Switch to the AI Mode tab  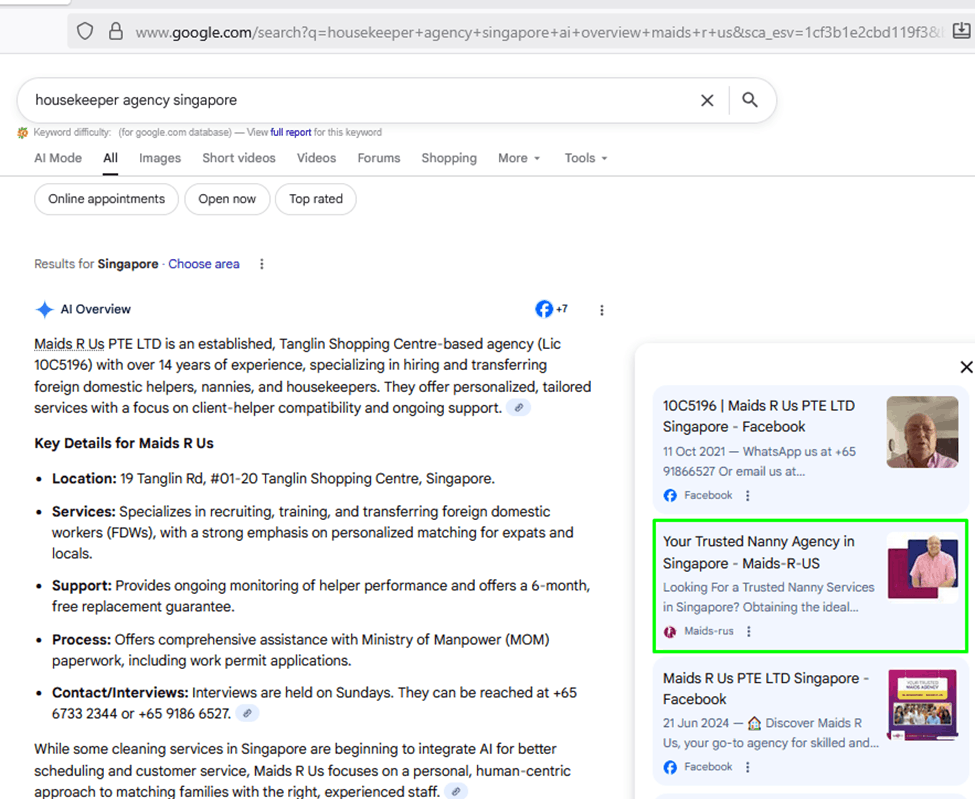[58, 158]
